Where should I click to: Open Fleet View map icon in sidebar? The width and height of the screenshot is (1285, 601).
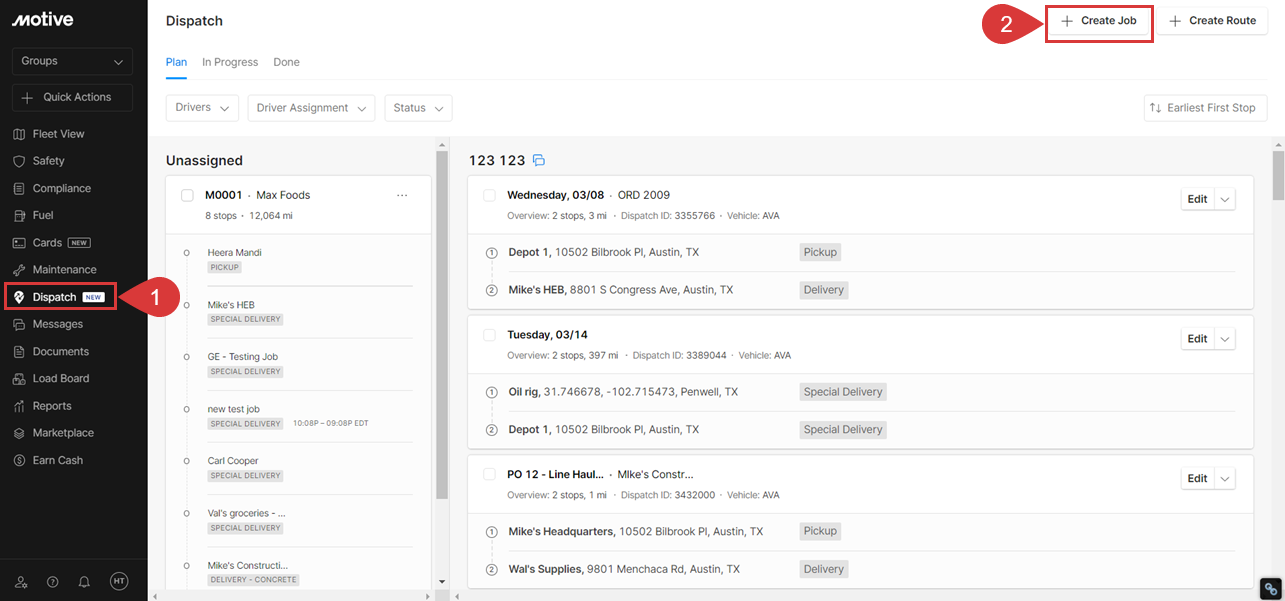click(x=19, y=134)
